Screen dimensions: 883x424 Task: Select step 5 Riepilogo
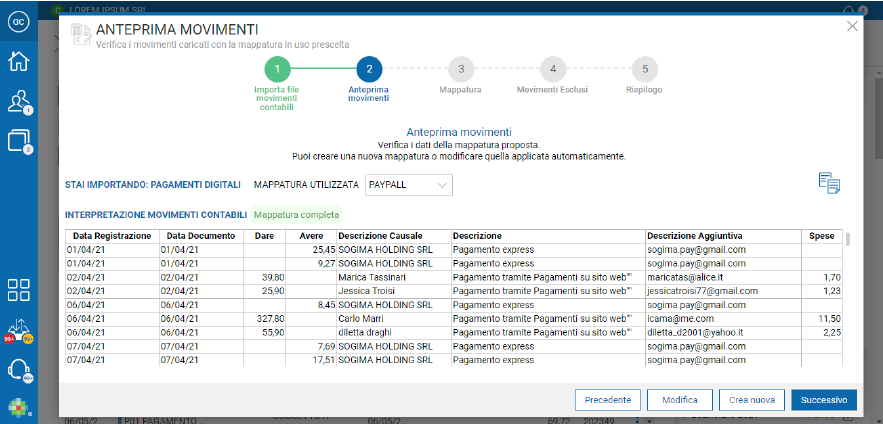pyautogui.click(x=645, y=70)
